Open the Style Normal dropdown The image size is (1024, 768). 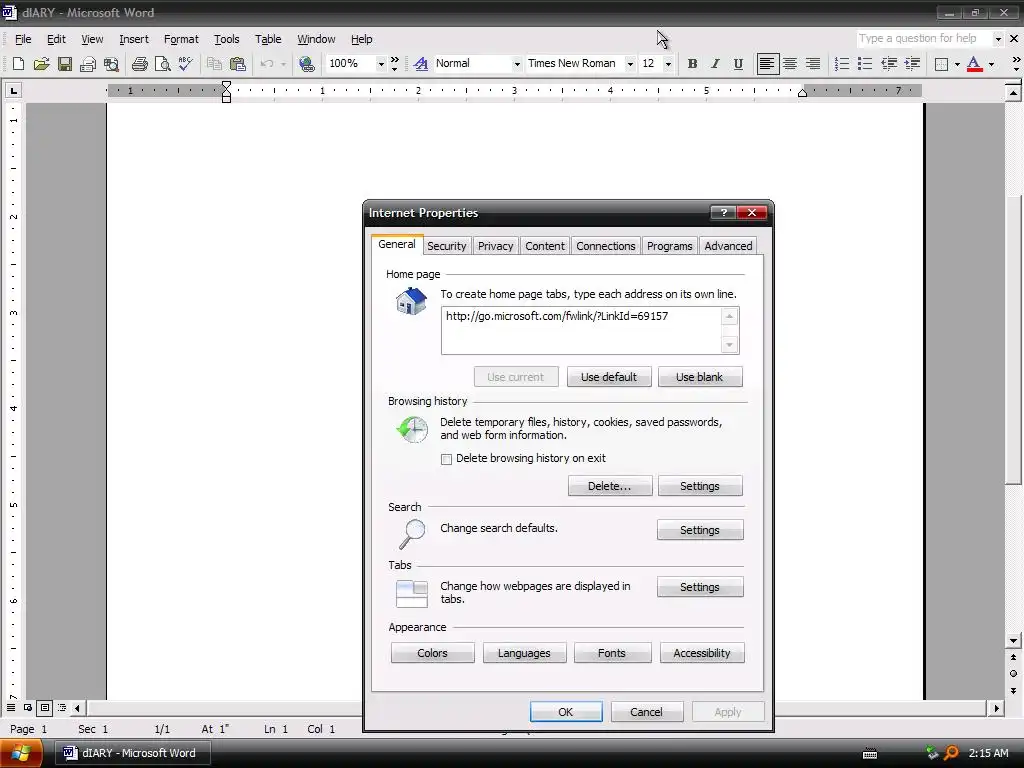point(517,64)
